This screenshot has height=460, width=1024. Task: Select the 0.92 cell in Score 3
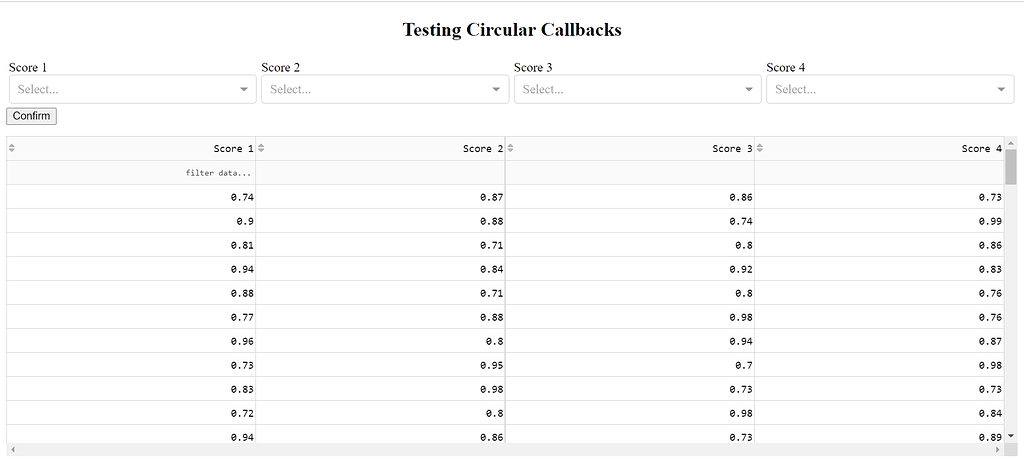(630, 269)
